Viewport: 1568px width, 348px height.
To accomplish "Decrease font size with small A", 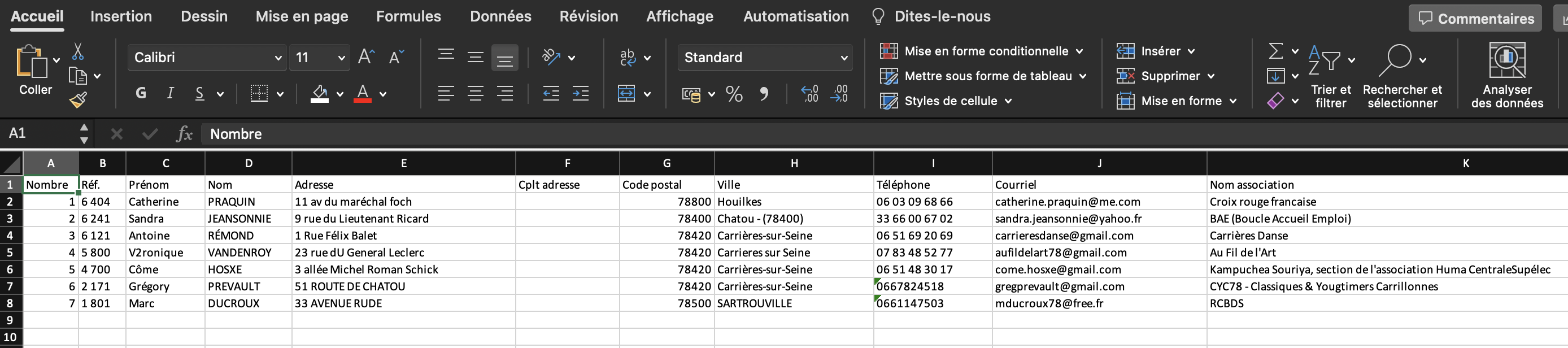I will click(x=397, y=57).
